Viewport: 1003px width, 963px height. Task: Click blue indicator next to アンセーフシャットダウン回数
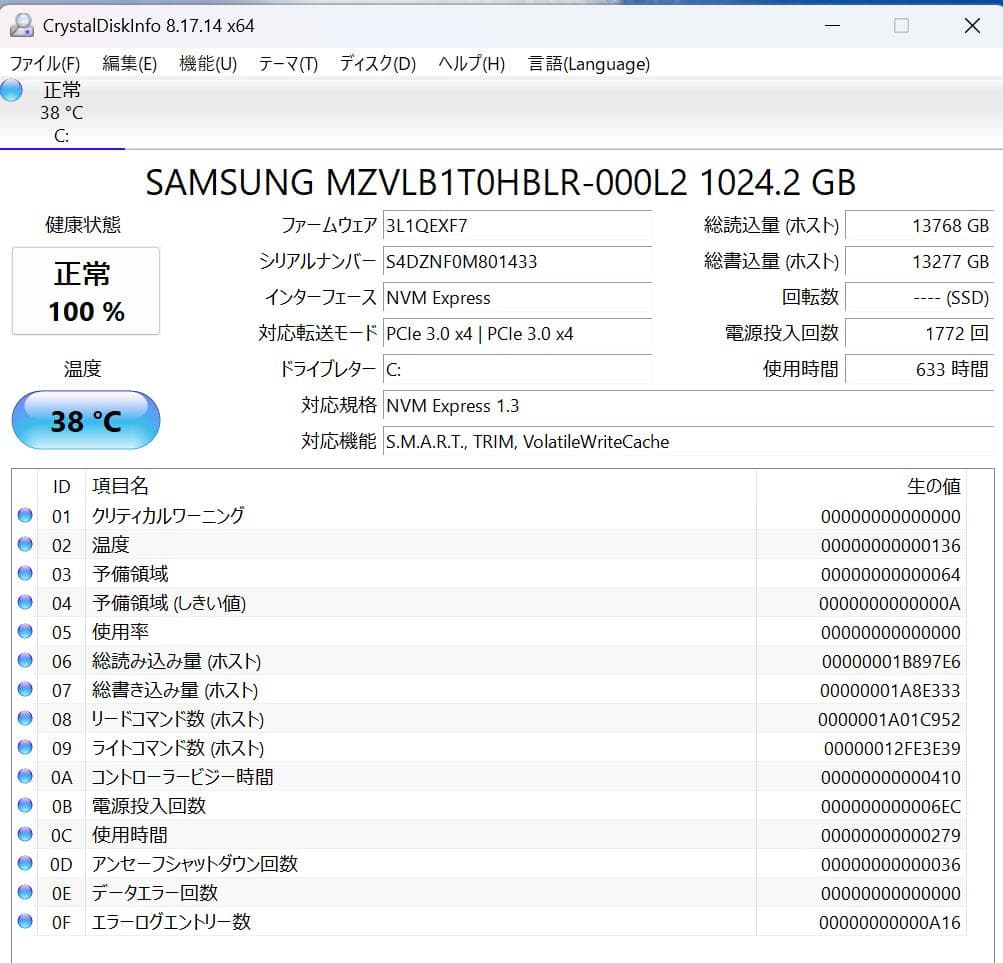tap(26, 864)
